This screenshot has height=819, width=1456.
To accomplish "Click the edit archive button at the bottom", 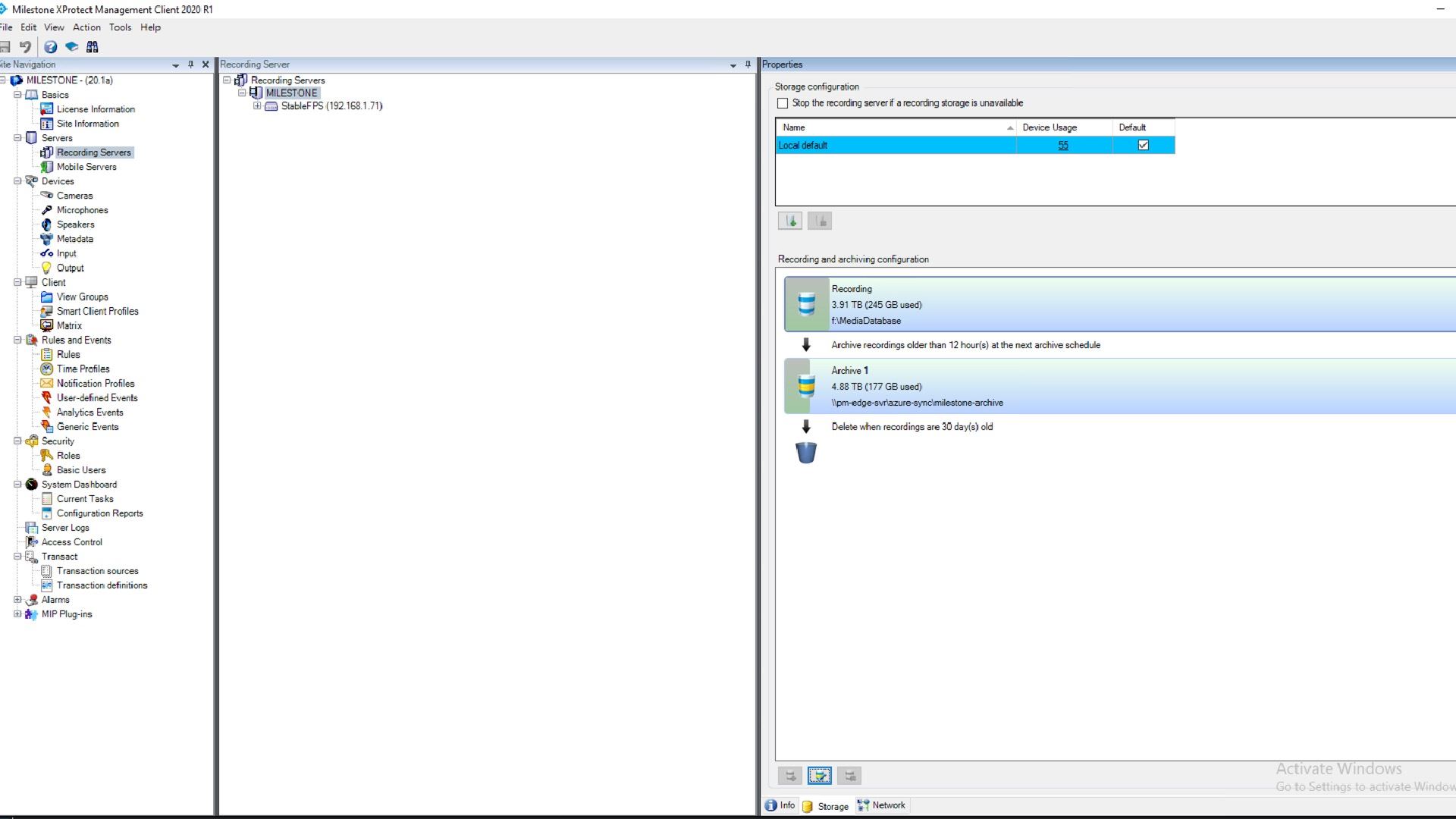I will [820, 776].
